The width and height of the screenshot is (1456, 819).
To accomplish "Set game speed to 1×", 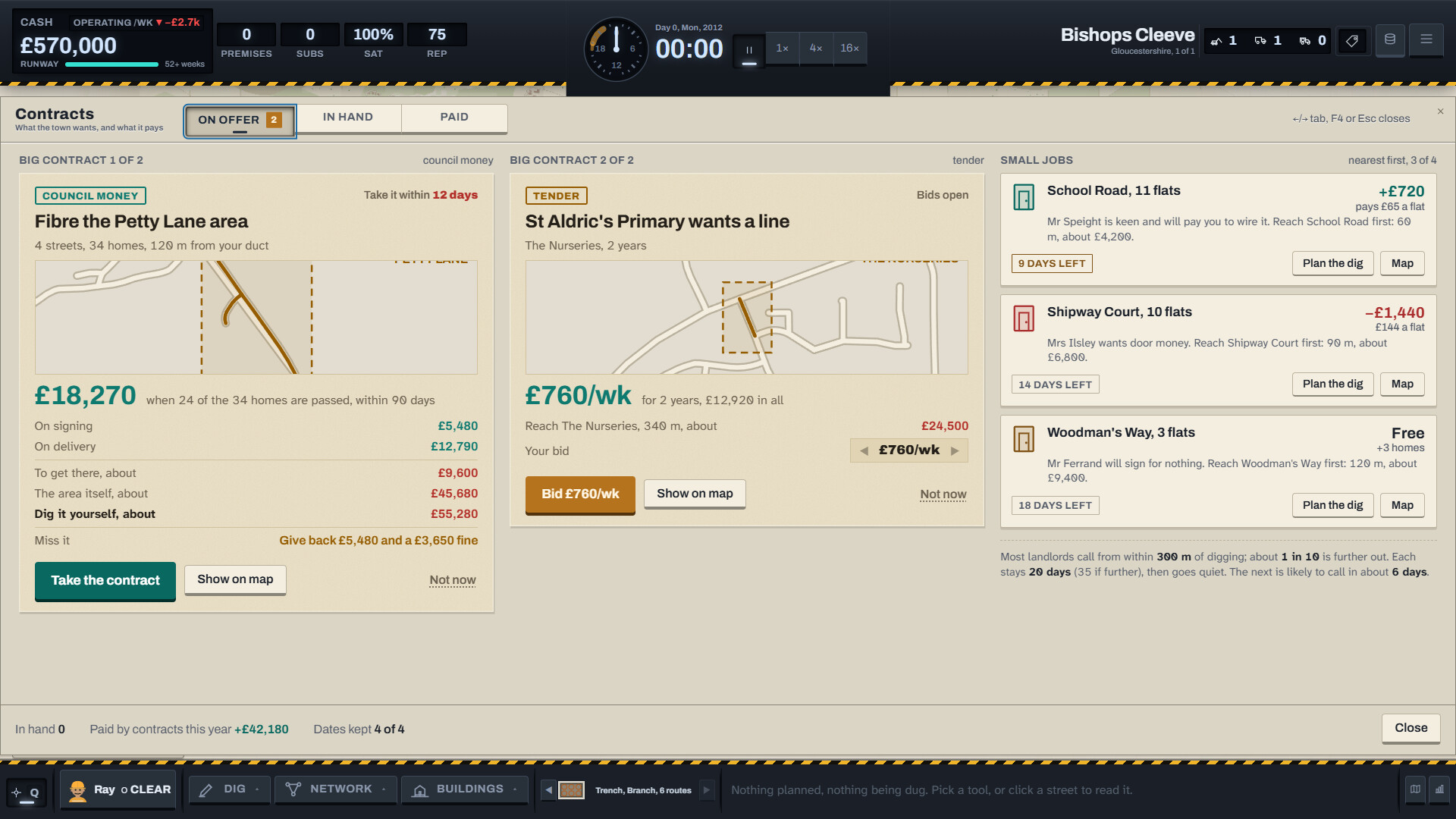I will (782, 49).
